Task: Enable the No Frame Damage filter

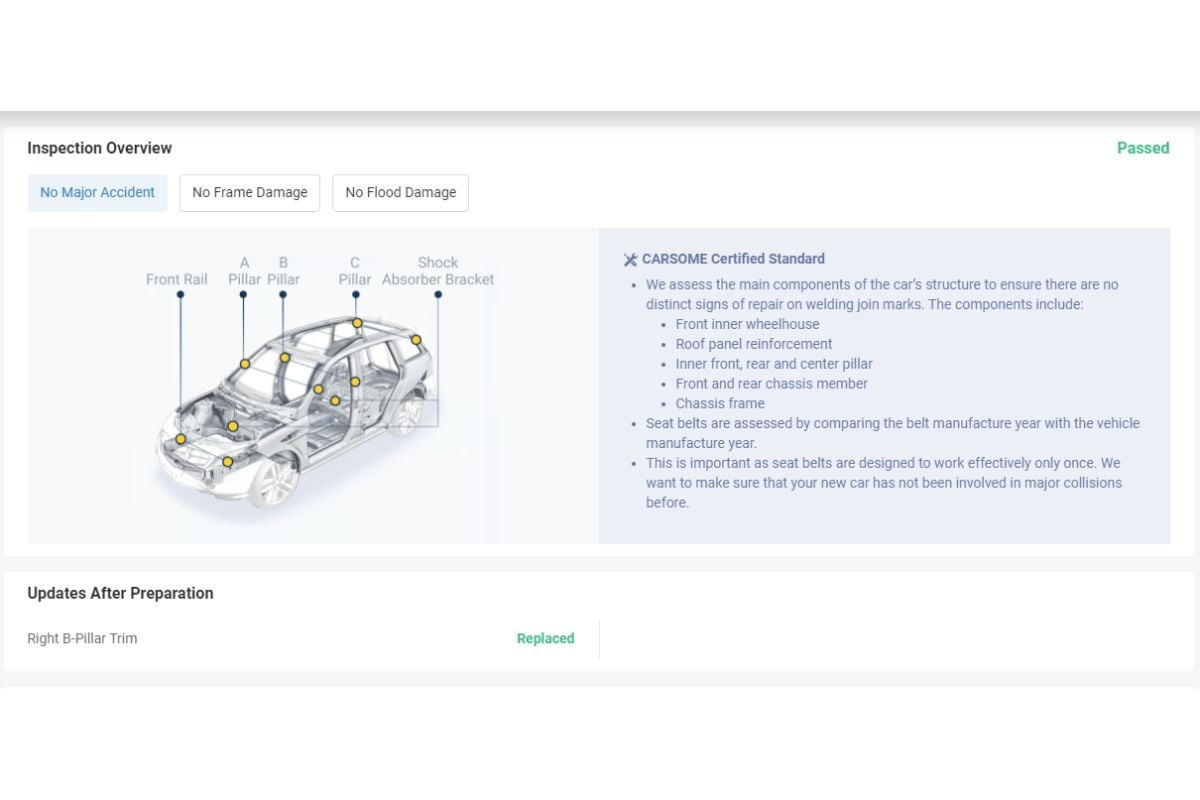Action: pyautogui.click(x=249, y=192)
